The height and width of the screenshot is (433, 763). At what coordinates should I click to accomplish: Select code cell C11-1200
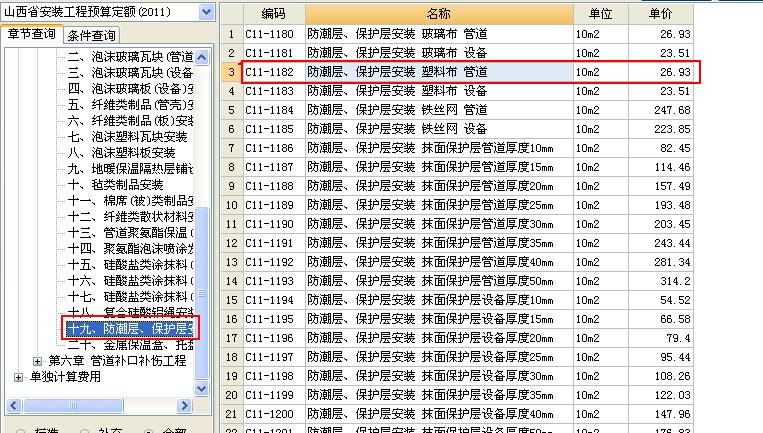[274, 414]
